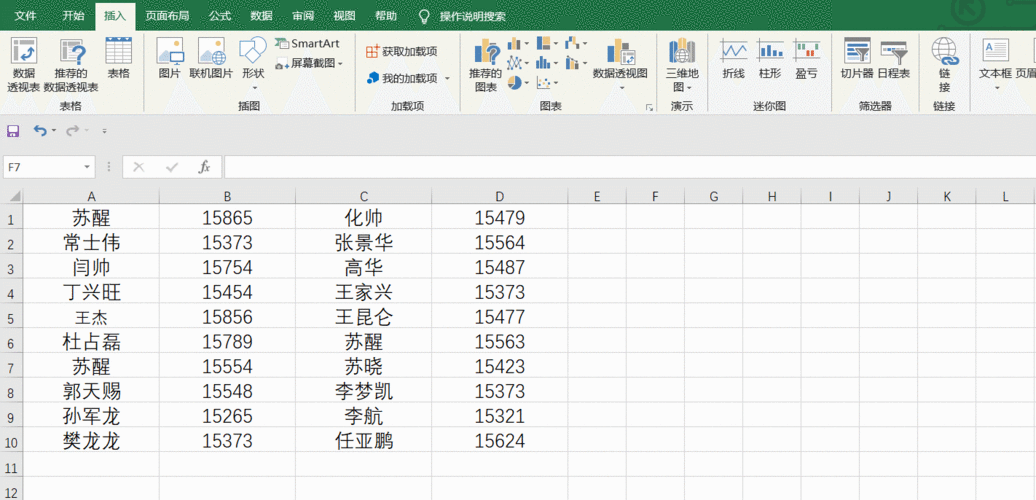
Task: Click the Recommended Charts (推荐的图表) icon
Action: point(486,64)
